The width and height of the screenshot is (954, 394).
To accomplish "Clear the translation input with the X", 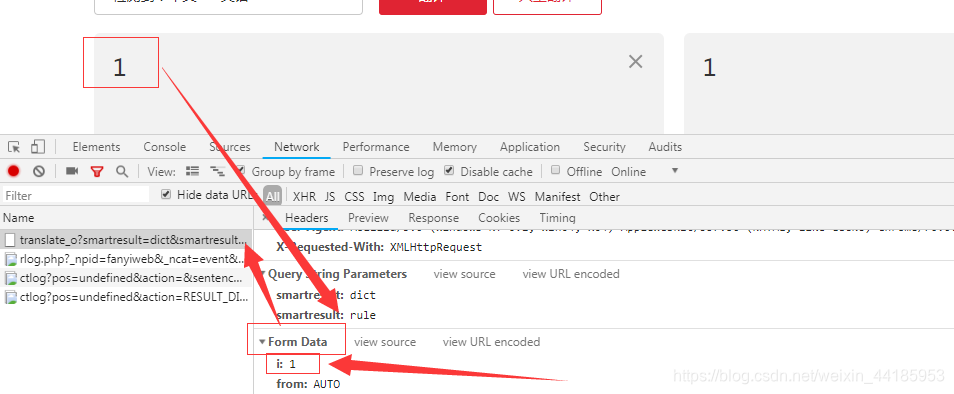I will pyautogui.click(x=635, y=61).
